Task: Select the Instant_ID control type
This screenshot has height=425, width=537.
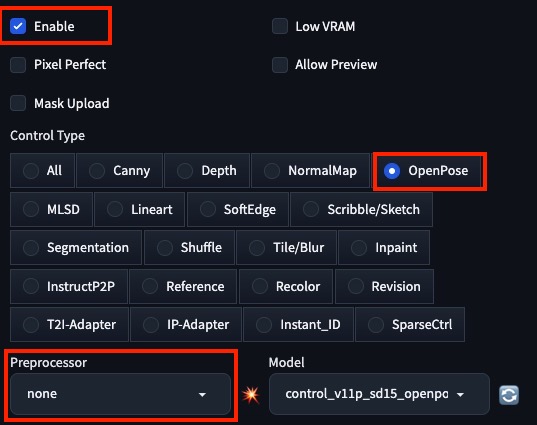Action: click(298, 324)
